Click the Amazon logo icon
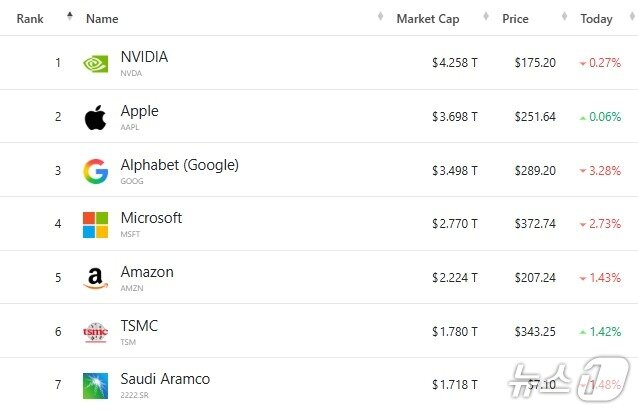 [95, 279]
